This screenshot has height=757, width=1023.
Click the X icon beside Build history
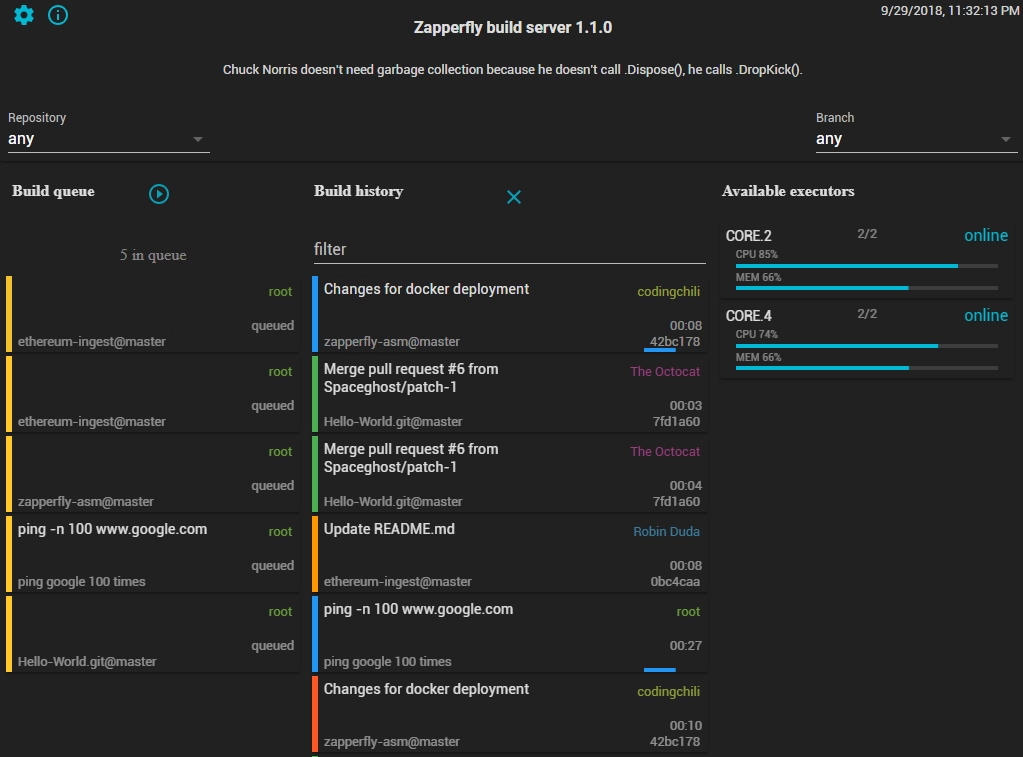[514, 197]
